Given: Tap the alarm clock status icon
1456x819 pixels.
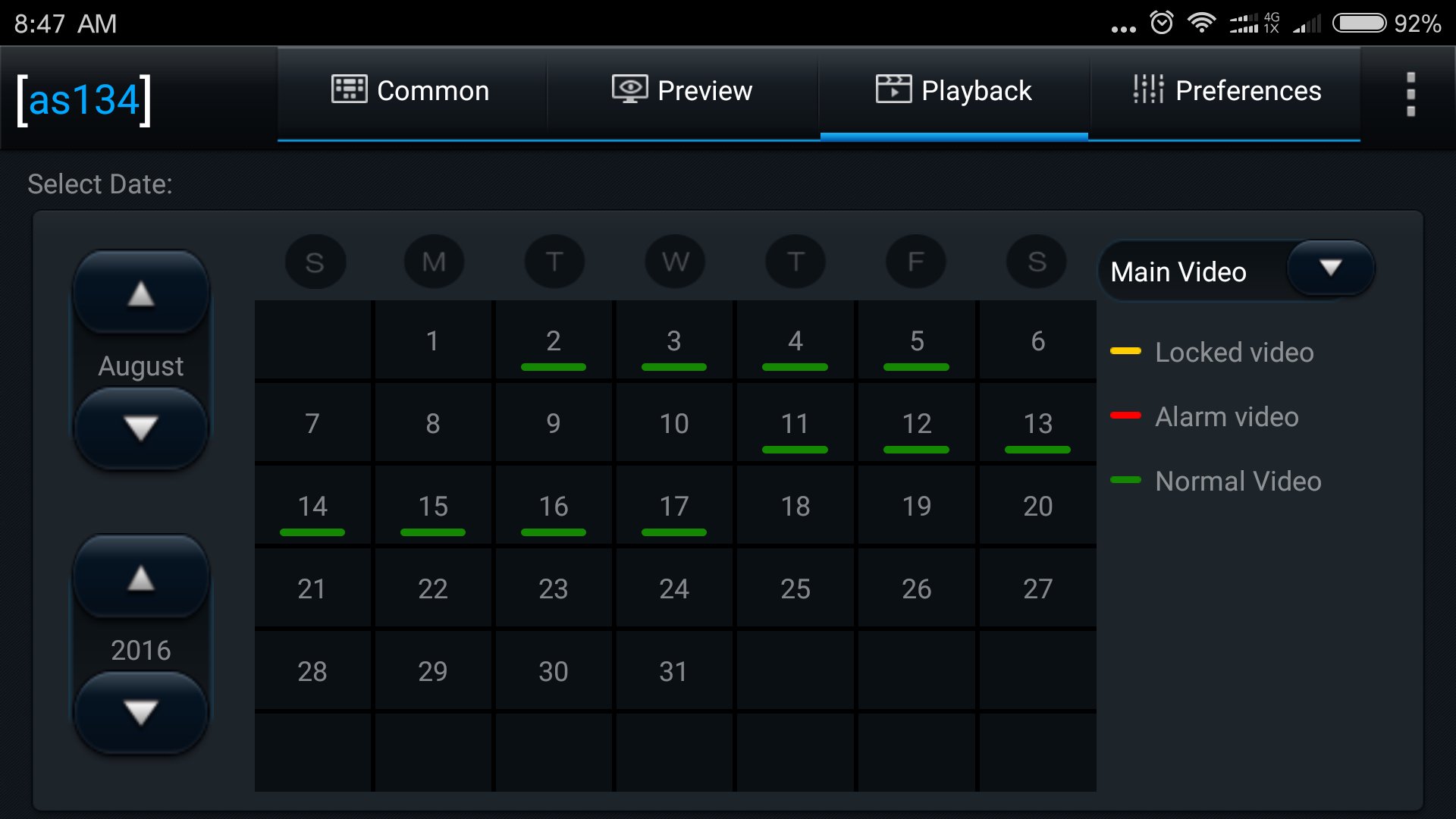Looking at the screenshot, I should 1161,23.
